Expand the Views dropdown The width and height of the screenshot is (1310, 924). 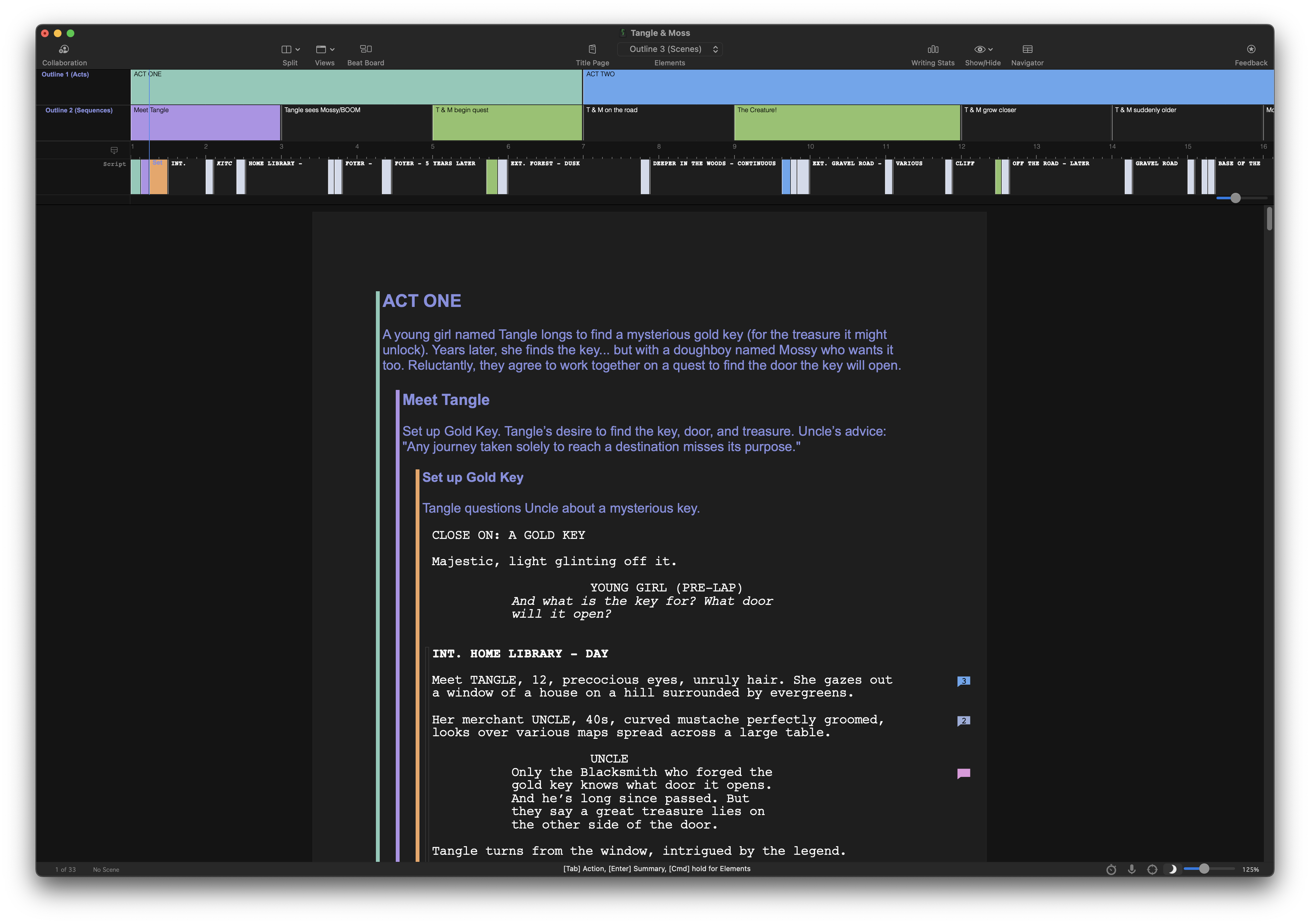(324, 49)
